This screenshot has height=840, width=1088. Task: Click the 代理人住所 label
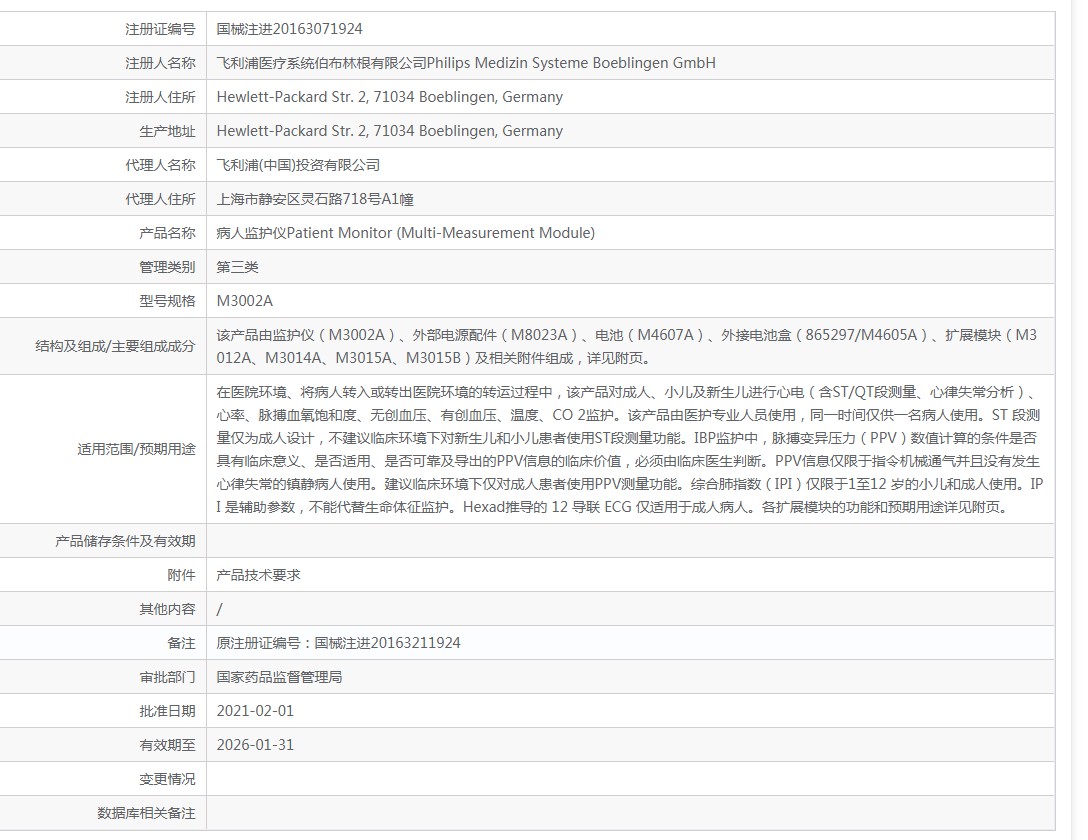(160, 199)
